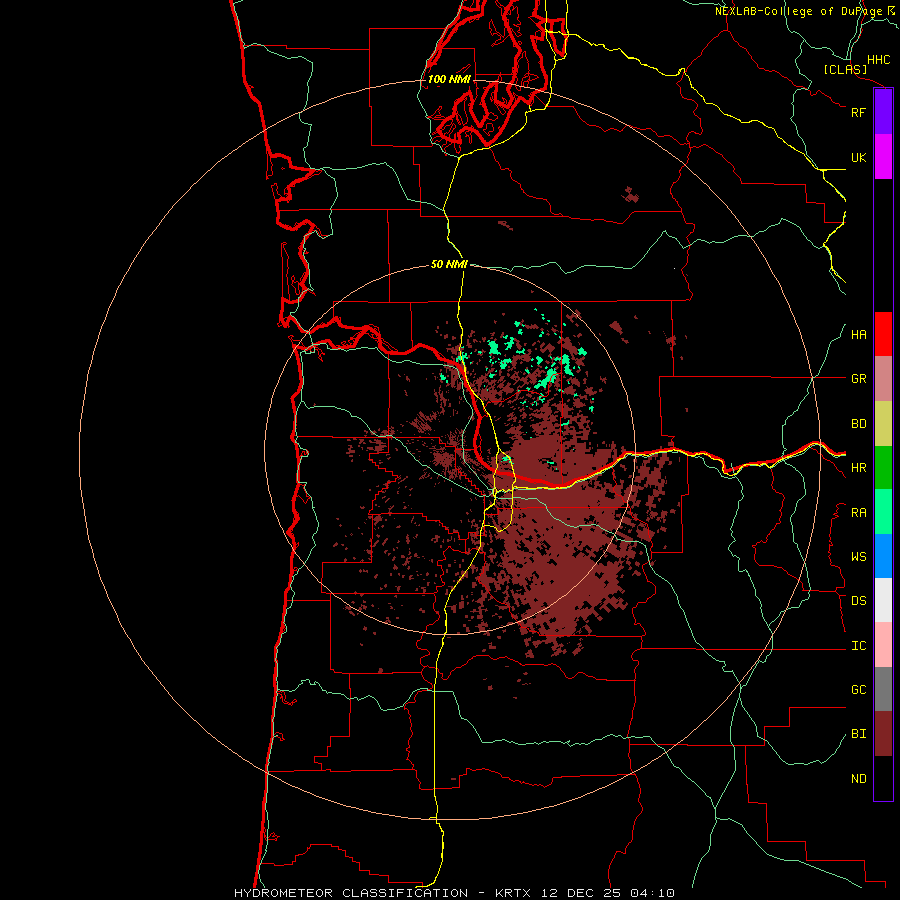
Task: Click the HA legend label
Action: (859, 335)
